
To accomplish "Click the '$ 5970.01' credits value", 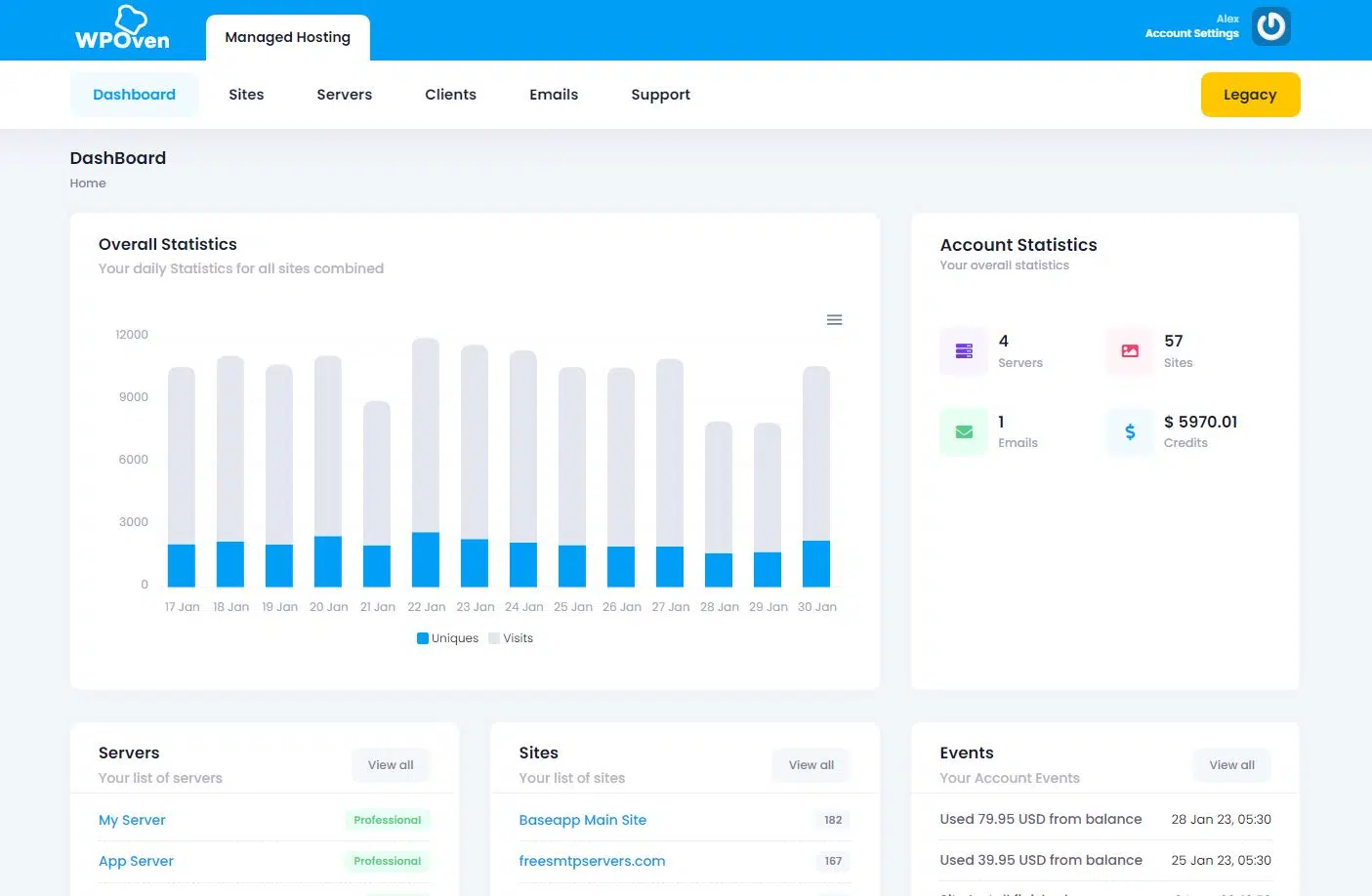I will coord(1200,422).
